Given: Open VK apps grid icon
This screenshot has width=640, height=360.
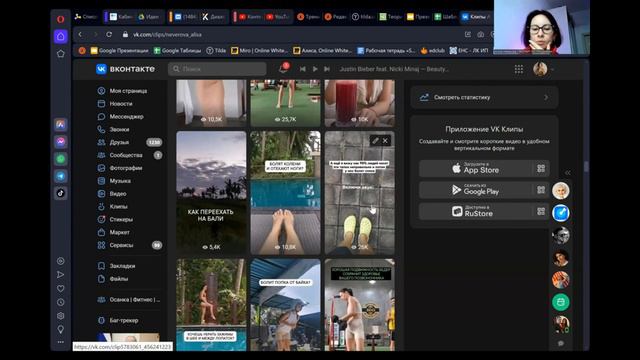Looking at the screenshot, I should click(518, 69).
